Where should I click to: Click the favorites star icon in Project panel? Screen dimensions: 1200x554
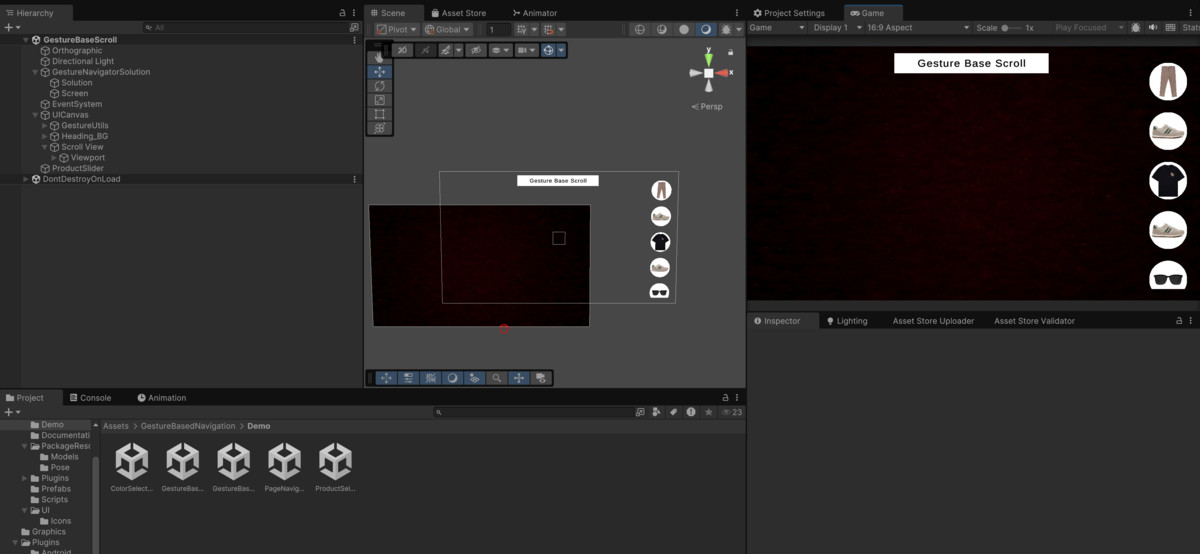(709, 412)
